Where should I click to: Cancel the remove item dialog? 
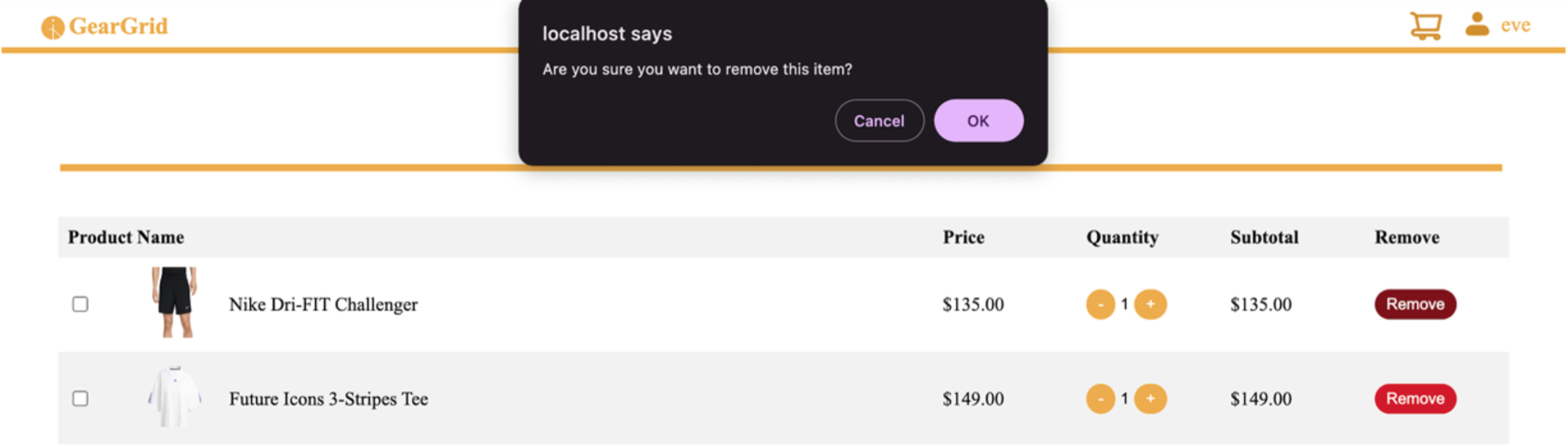pos(879,121)
